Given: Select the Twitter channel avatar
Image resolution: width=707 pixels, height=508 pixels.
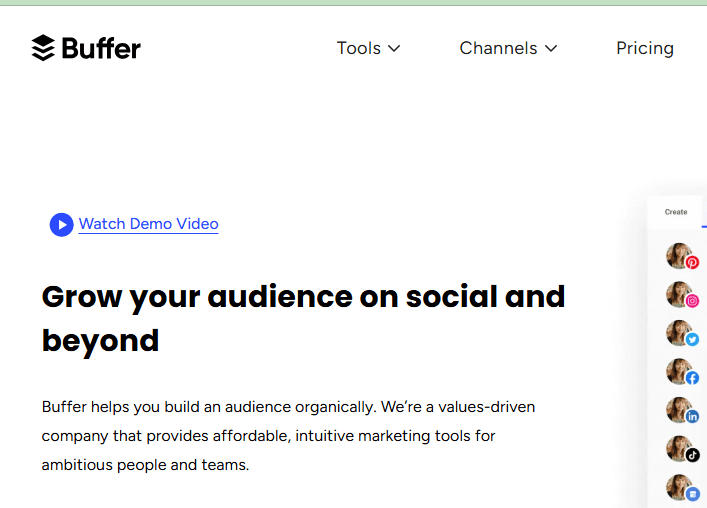Looking at the screenshot, I should tap(682, 334).
